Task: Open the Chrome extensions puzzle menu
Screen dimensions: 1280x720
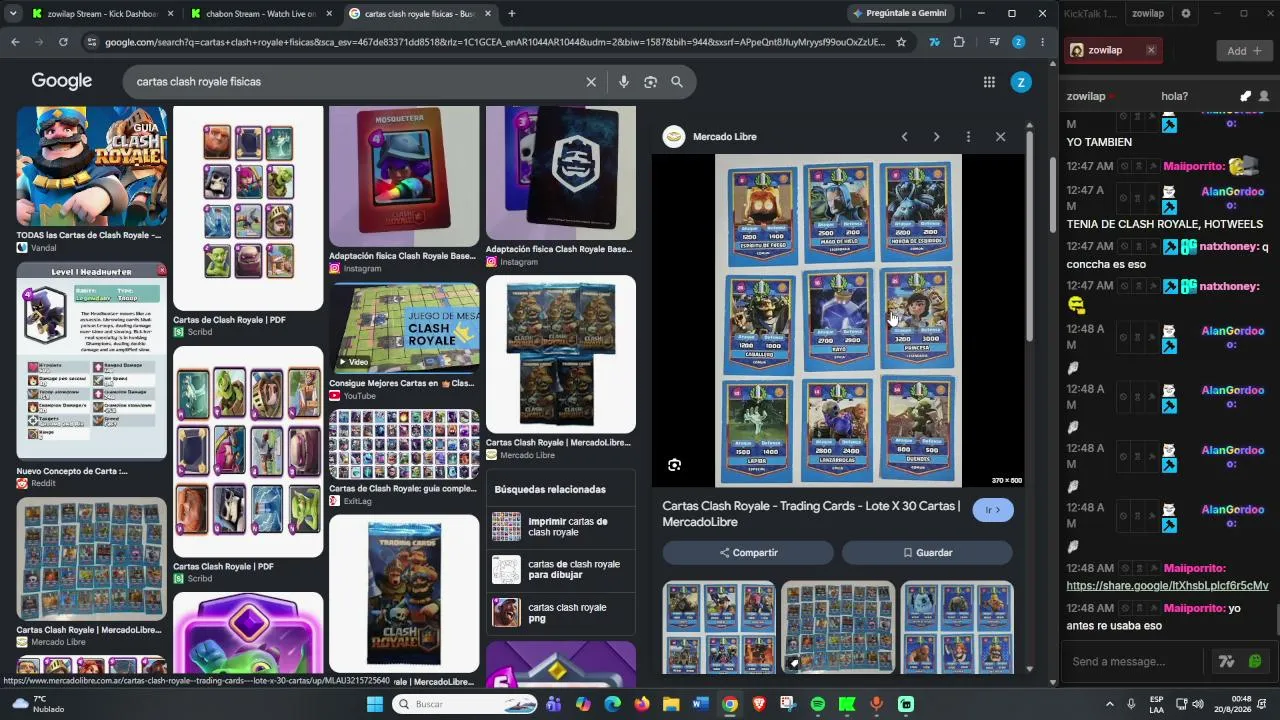Action: (x=959, y=42)
